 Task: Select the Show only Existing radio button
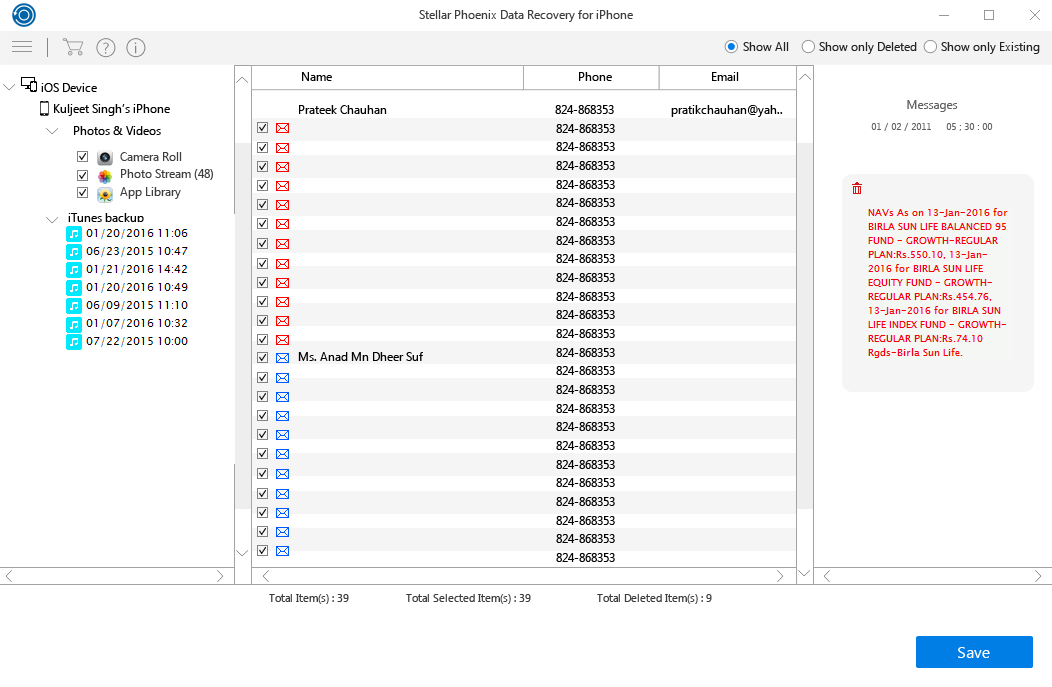[x=931, y=47]
